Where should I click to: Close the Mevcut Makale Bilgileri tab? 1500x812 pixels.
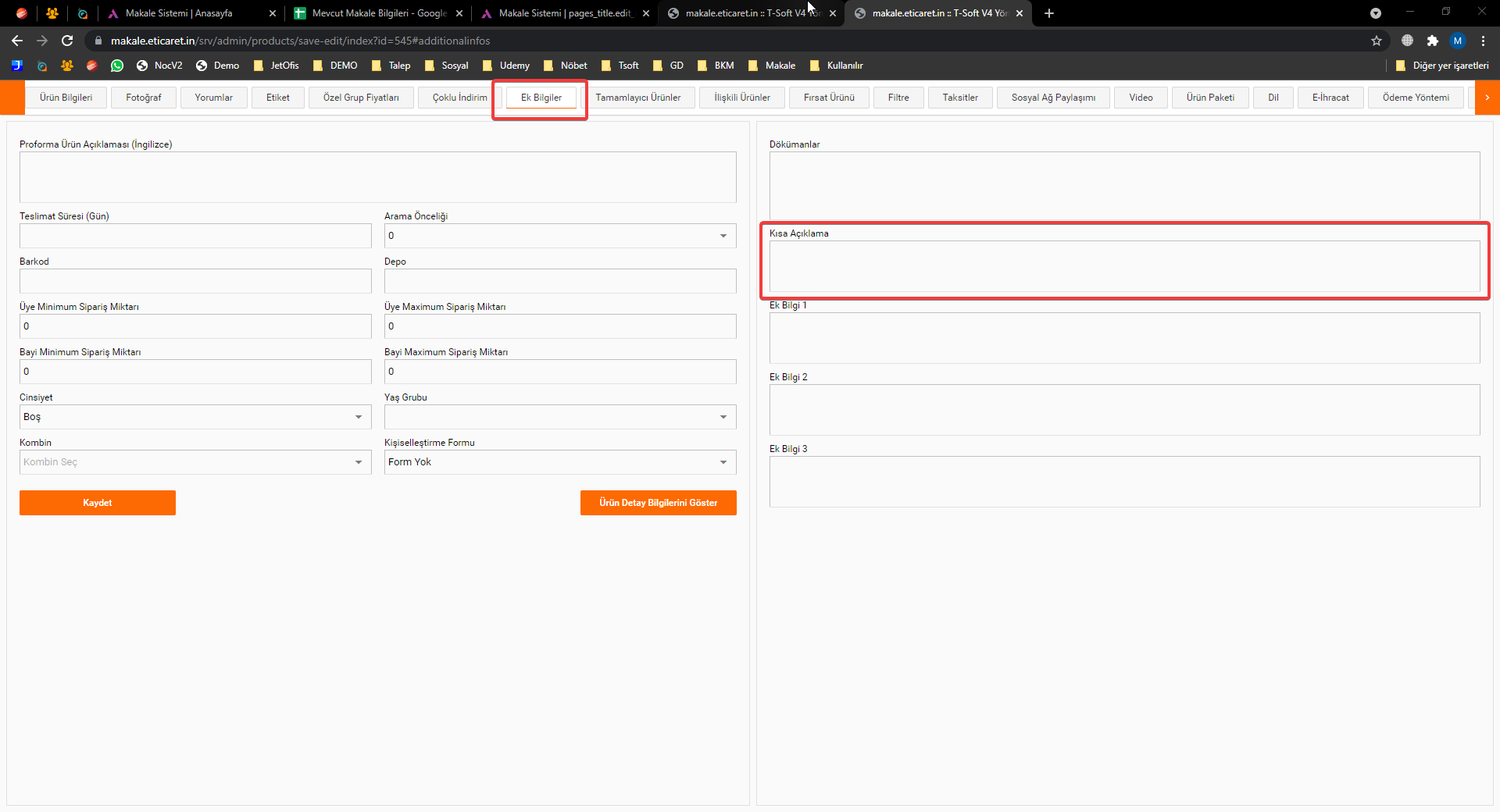(x=459, y=13)
